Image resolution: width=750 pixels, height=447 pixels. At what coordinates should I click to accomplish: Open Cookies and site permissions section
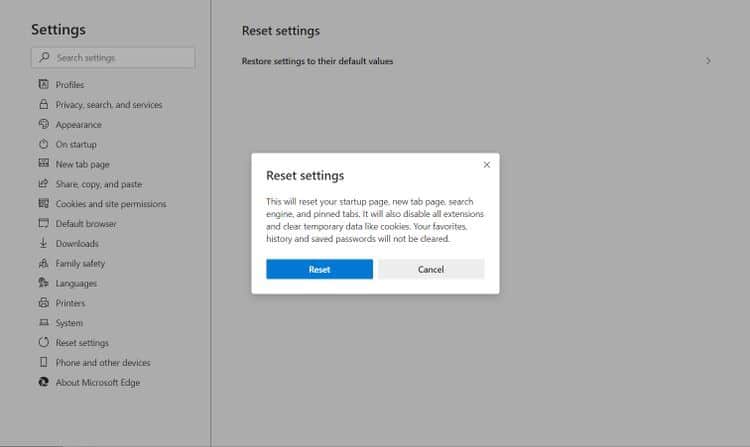pos(111,204)
